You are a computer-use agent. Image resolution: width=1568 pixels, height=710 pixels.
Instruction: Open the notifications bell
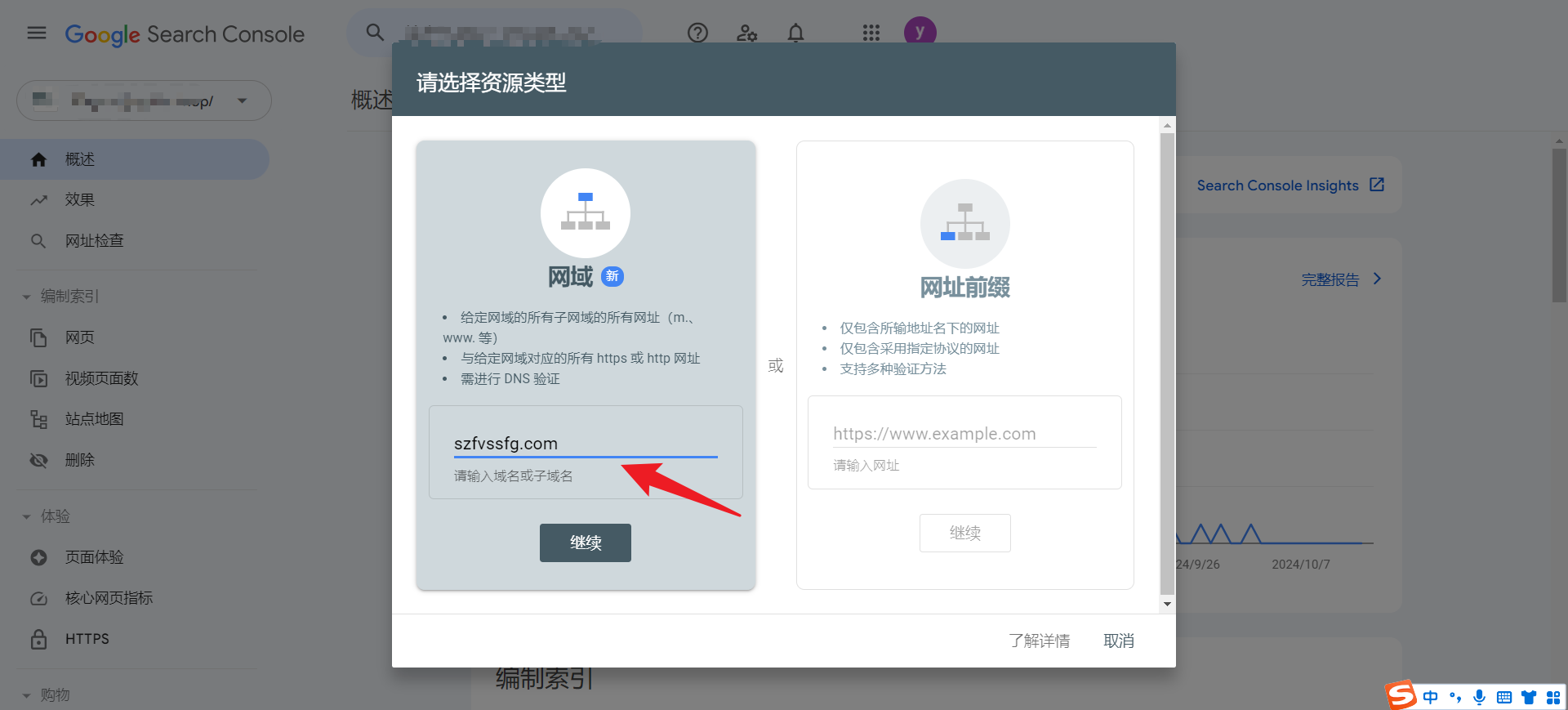(795, 33)
